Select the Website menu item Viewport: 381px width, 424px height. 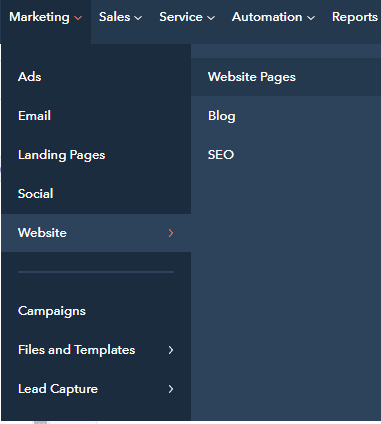click(96, 233)
